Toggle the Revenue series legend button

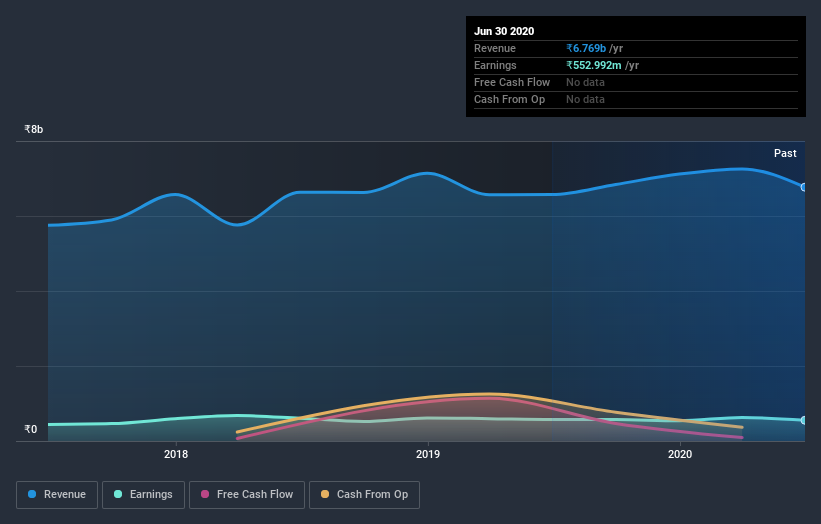pyautogui.click(x=57, y=495)
